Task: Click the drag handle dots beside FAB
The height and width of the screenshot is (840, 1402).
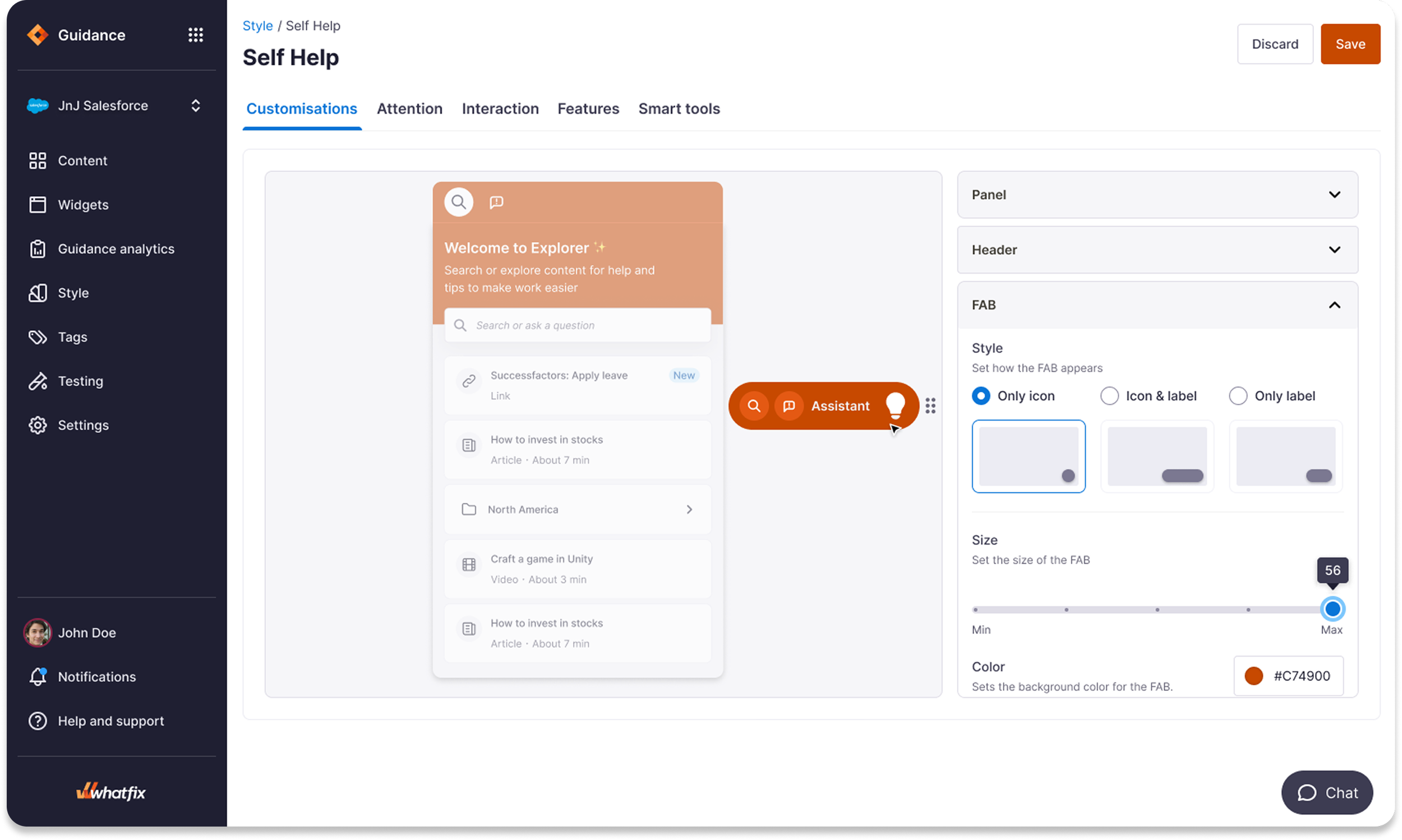Action: (x=930, y=406)
